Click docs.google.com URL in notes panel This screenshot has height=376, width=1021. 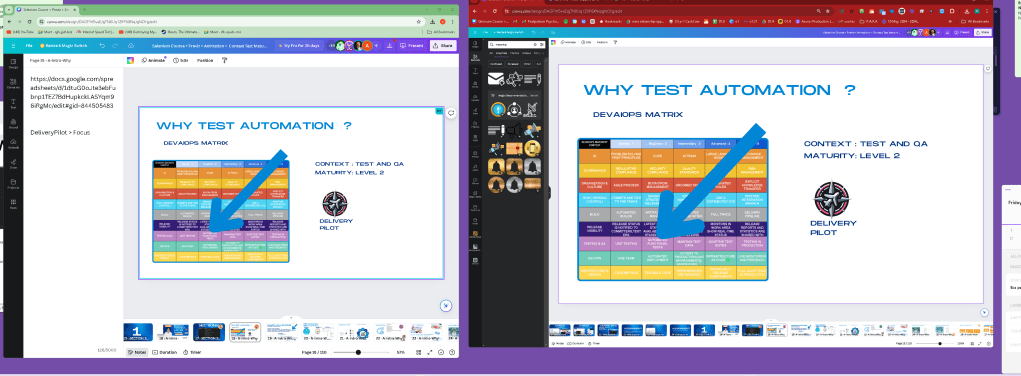tap(73, 92)
